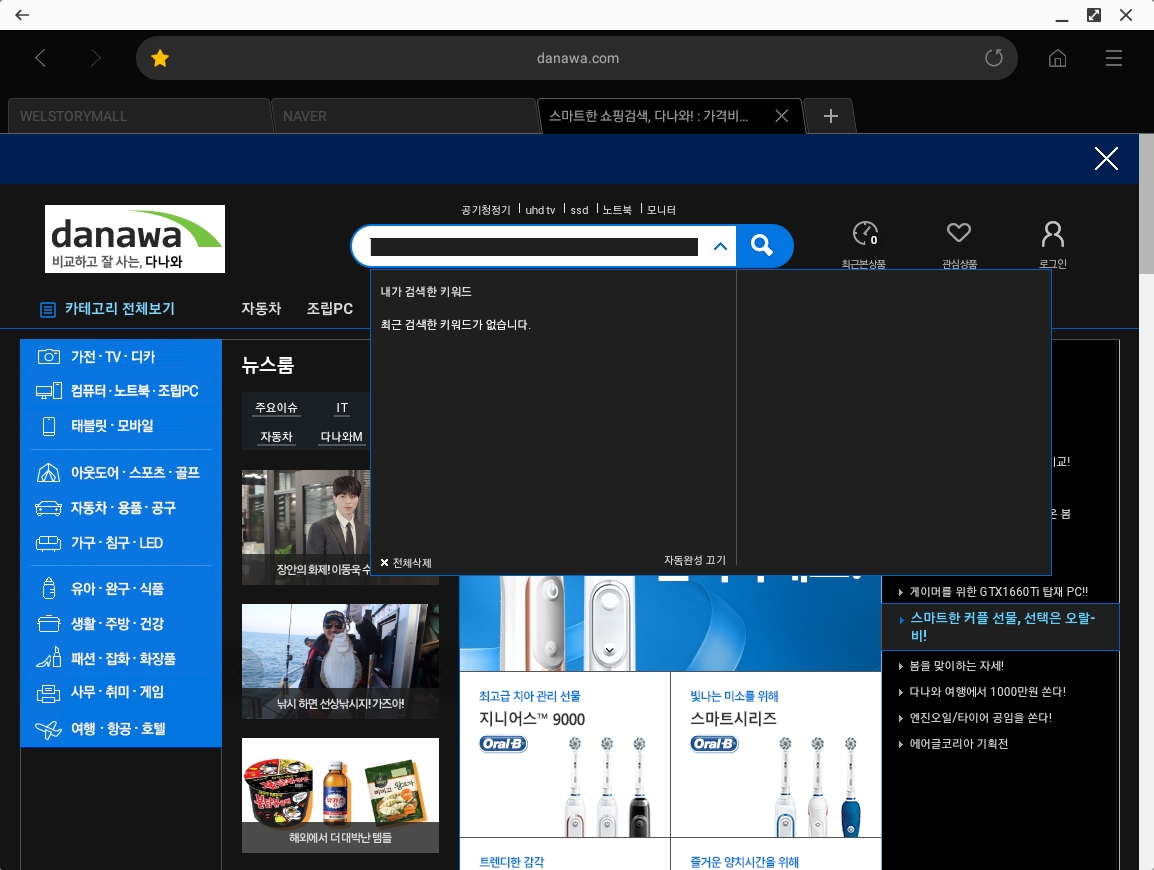Click the page vertical scrollbar
Image resolution: width=1154 pixels, height=870 pixels.
1146,204
